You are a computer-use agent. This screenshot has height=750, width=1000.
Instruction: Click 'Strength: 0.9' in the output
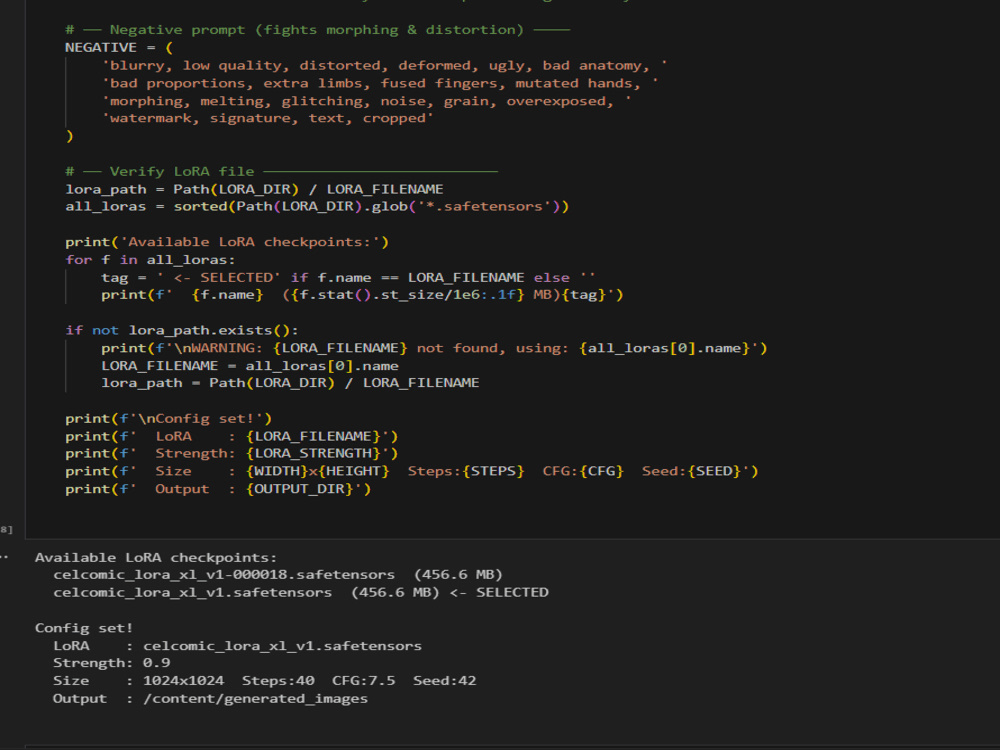[x=112, y=663]
